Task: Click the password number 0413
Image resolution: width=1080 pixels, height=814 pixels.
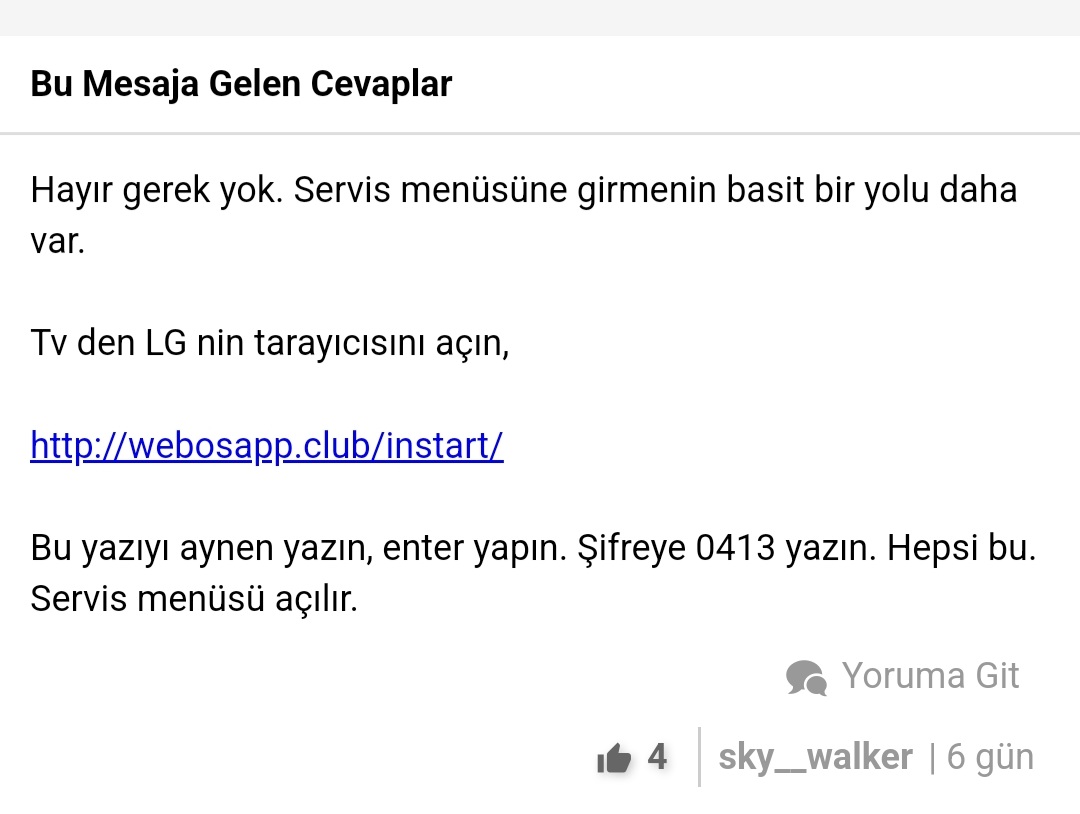Action: pyautogui.click(x=736, y=547)
